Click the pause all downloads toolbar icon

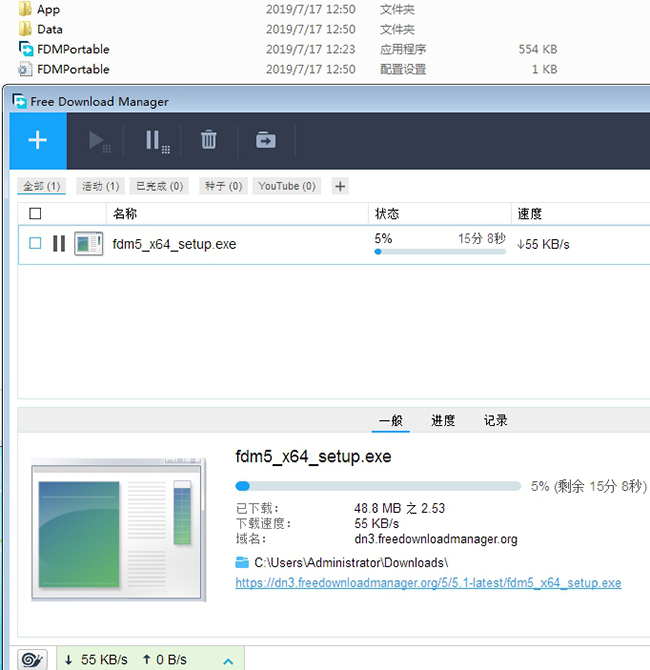point(156,141)
